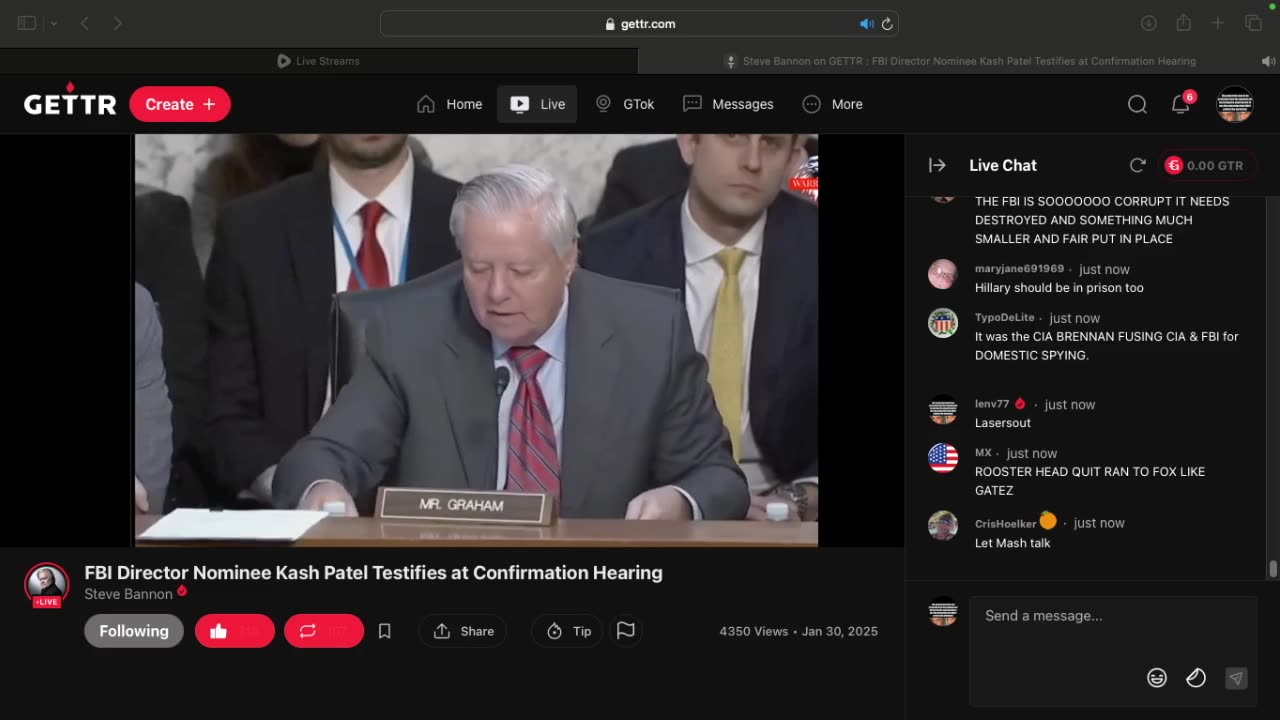Open the Messages menu item
This screenshot has height=720, width=1280.
pos(728,104)
